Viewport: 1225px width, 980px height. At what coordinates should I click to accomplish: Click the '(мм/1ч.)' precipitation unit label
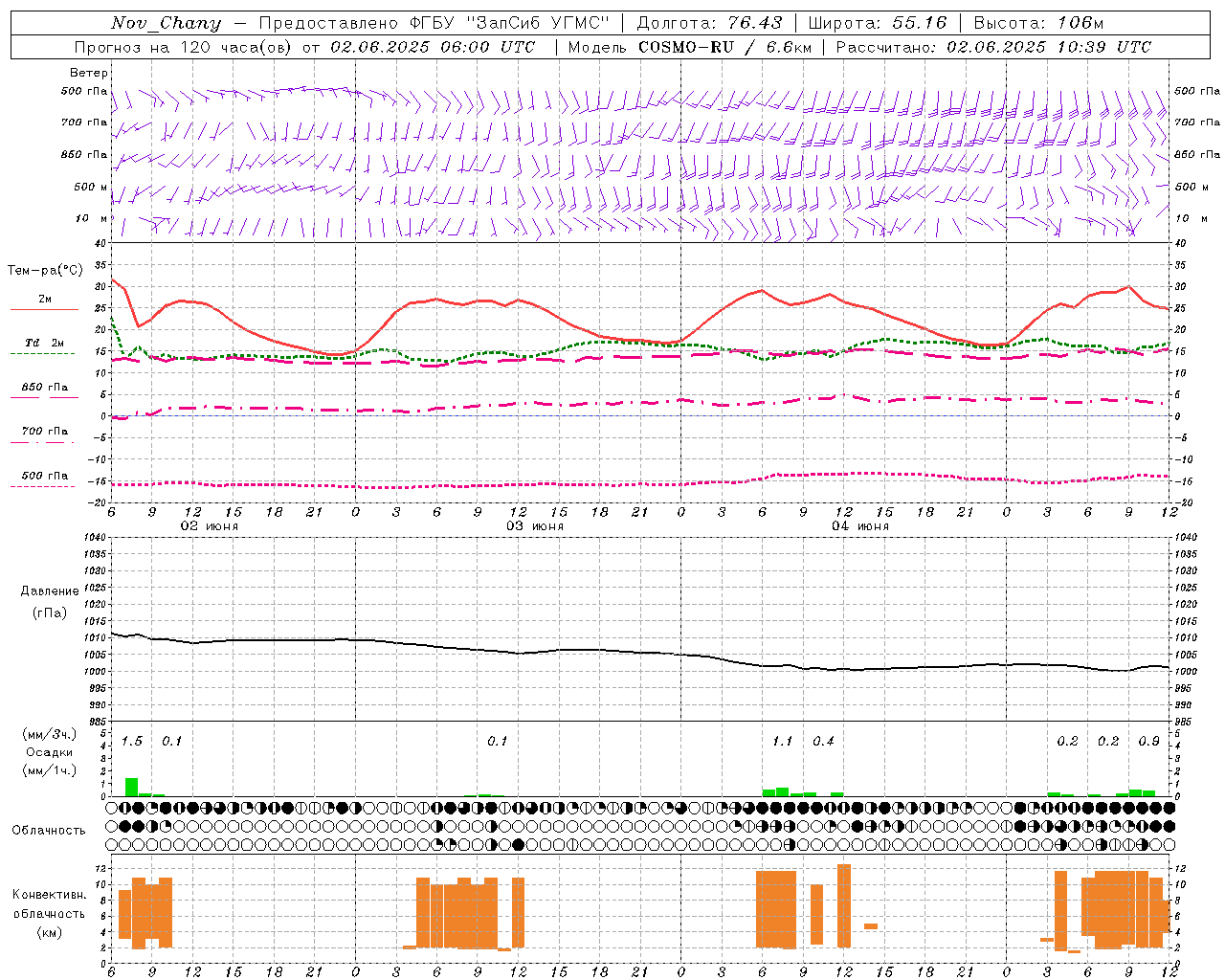coord(50,770)
